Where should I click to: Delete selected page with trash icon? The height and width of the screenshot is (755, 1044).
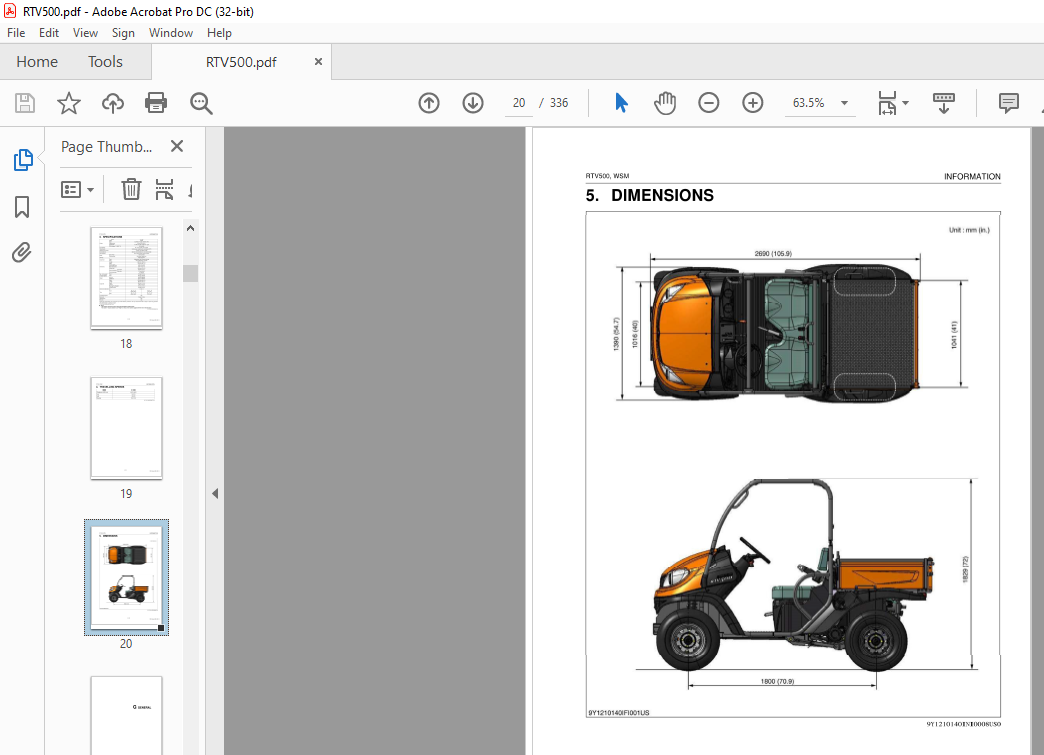130,190
